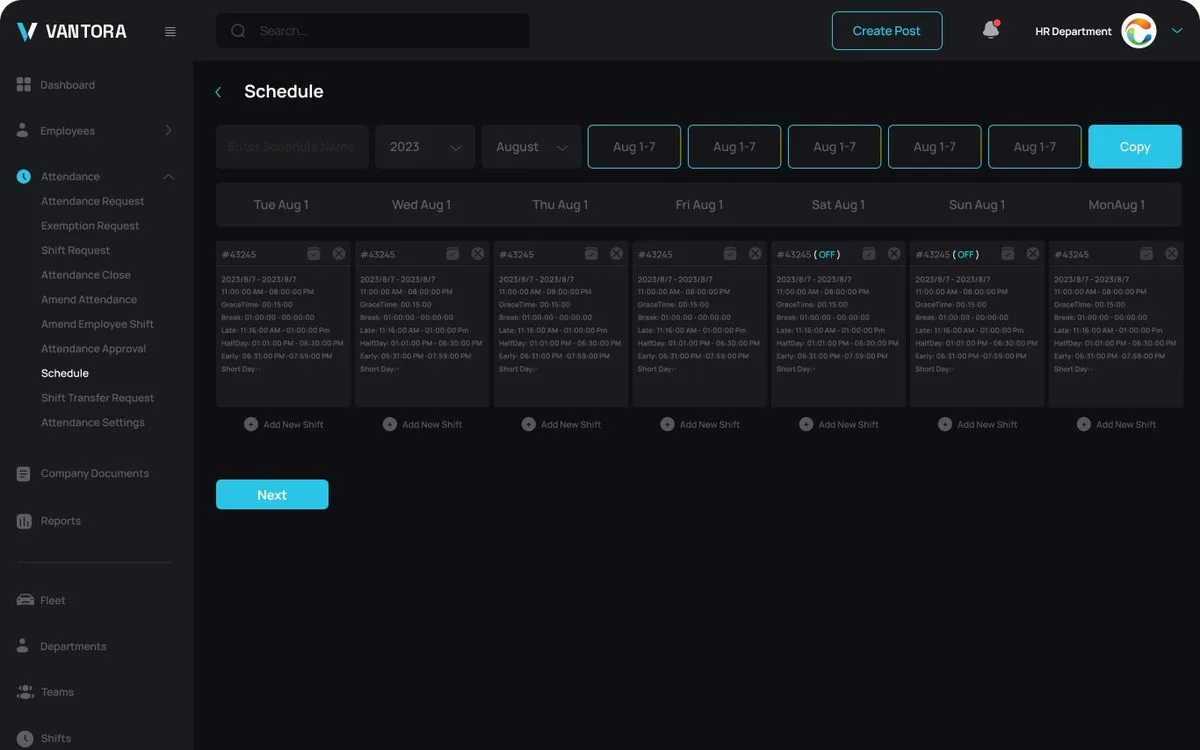Open Attendance Request submenu item
The height and width of the screenshot is (750, 1200).
click(x=93, y=201)
